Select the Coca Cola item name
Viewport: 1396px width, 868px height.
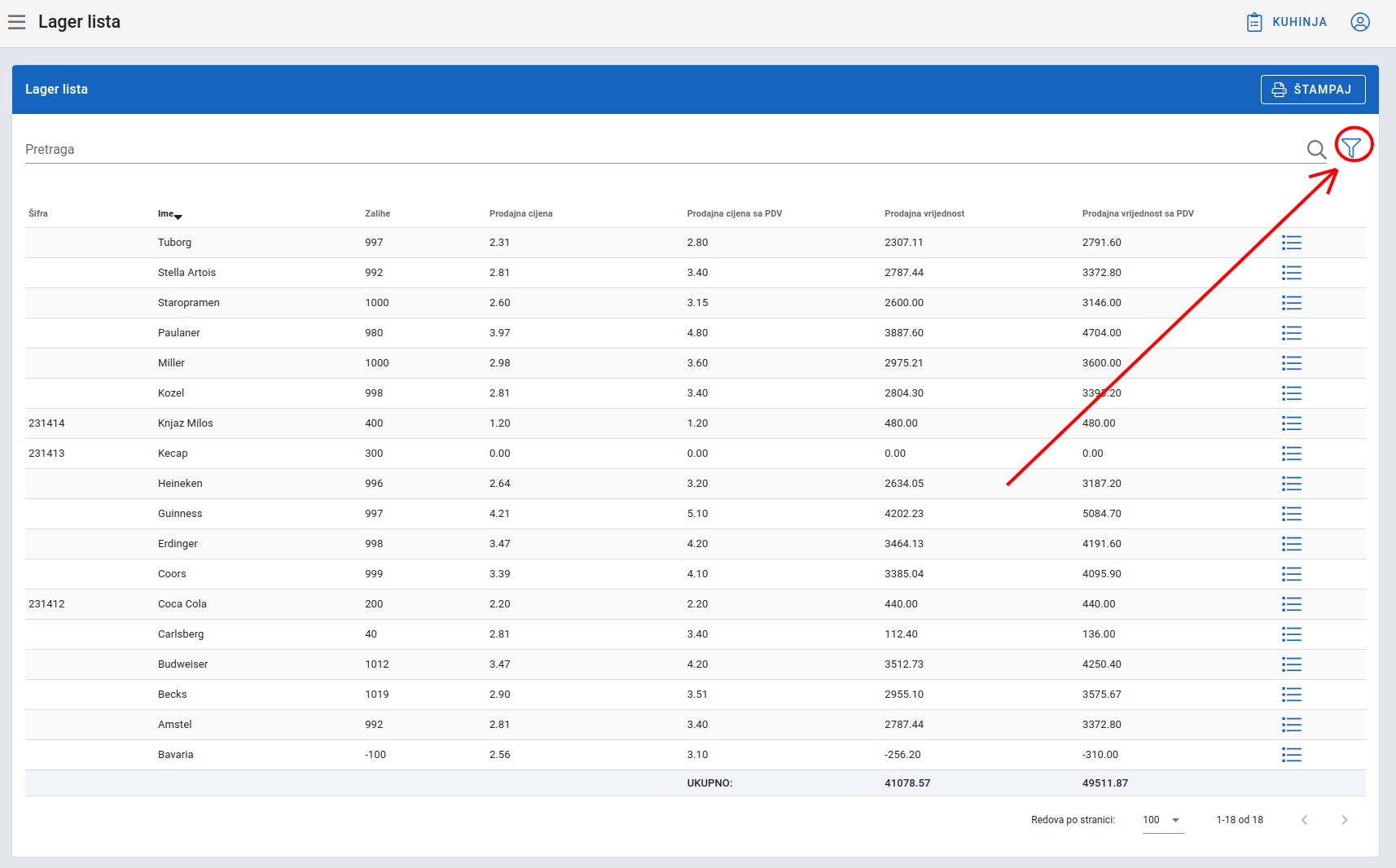point(182,604)
